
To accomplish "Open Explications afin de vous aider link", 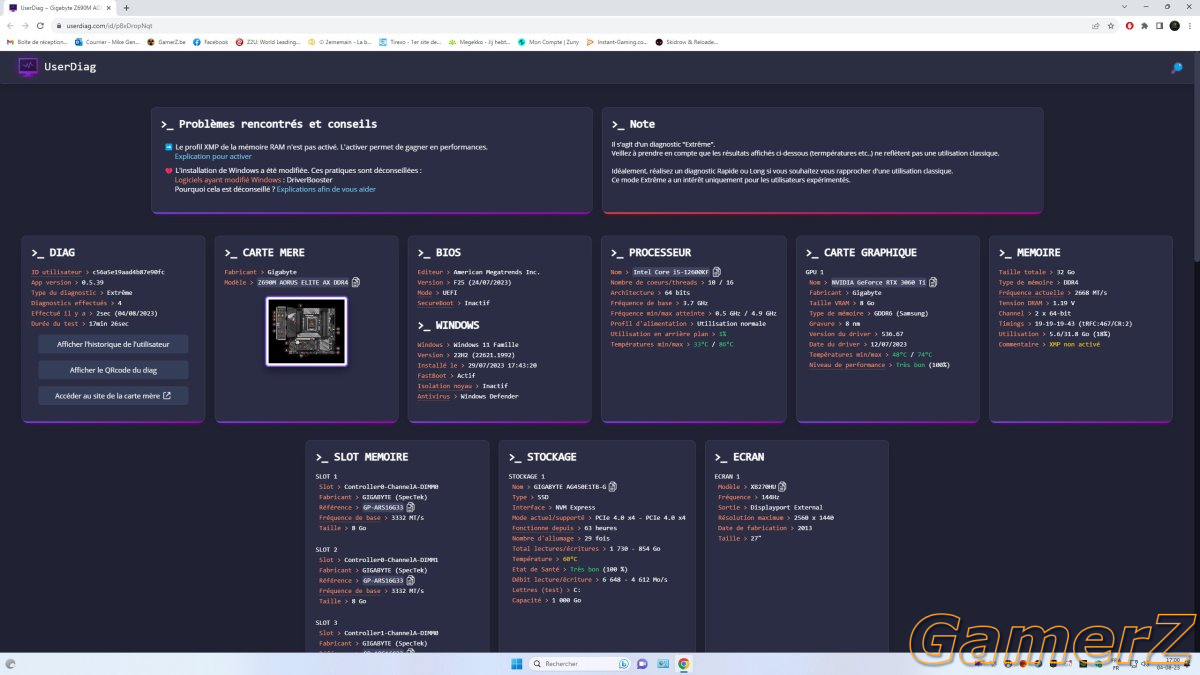I will coord(326,189).
